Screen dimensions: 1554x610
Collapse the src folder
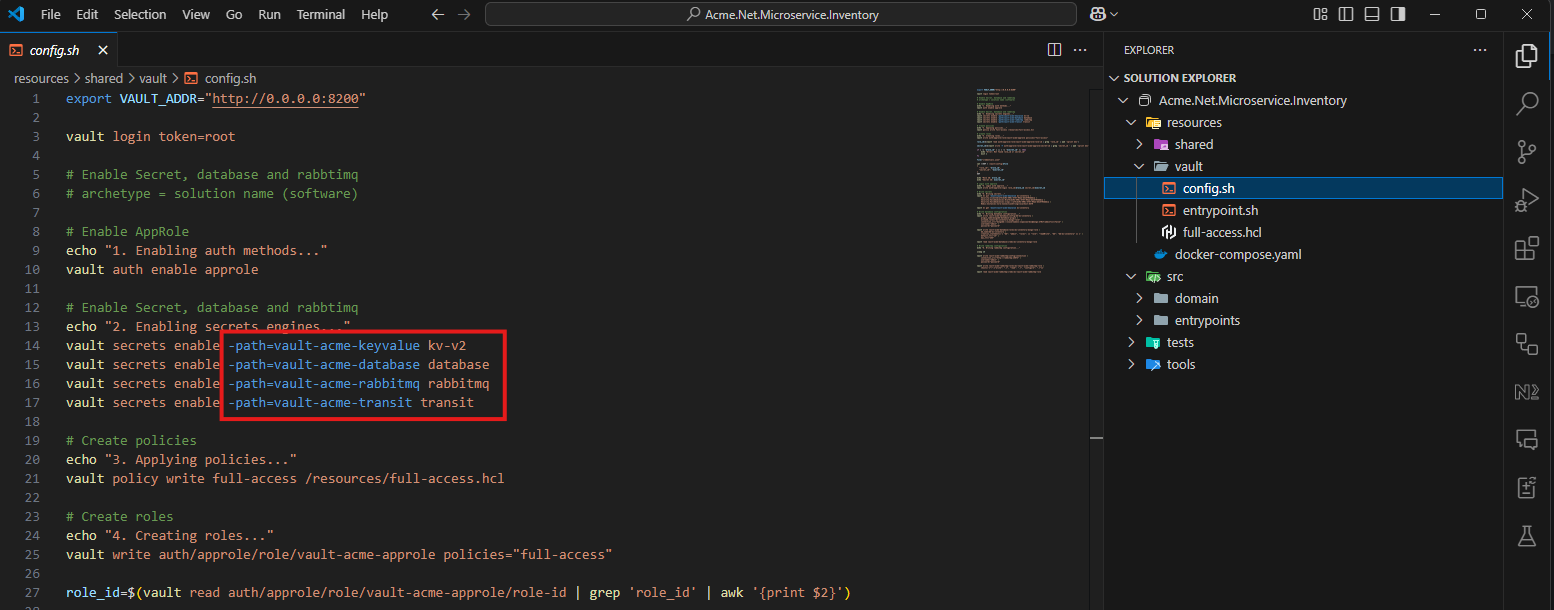pos(1131,276)
